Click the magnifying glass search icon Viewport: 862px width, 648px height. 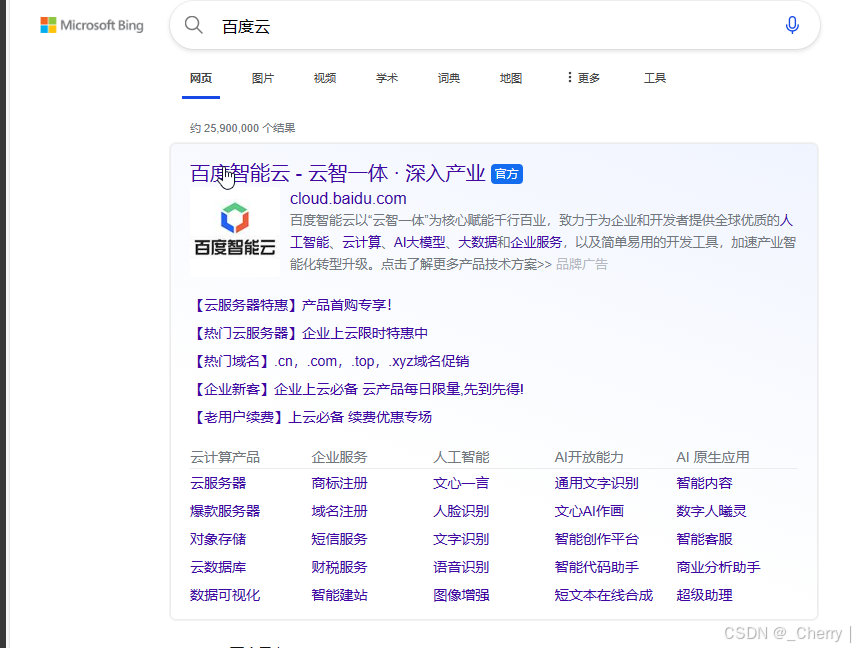click(194, 25)
